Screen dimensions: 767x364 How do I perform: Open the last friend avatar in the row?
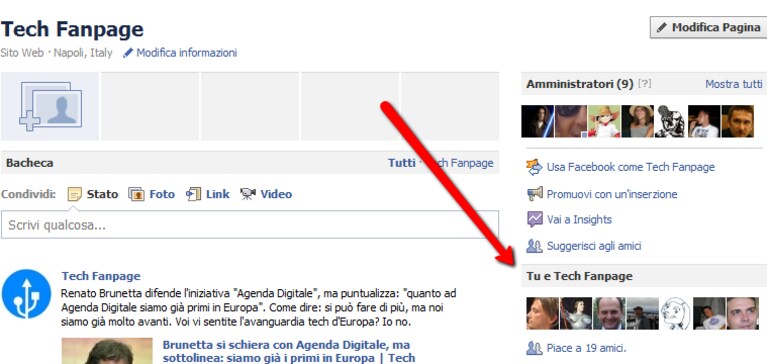tap(742, 313)
